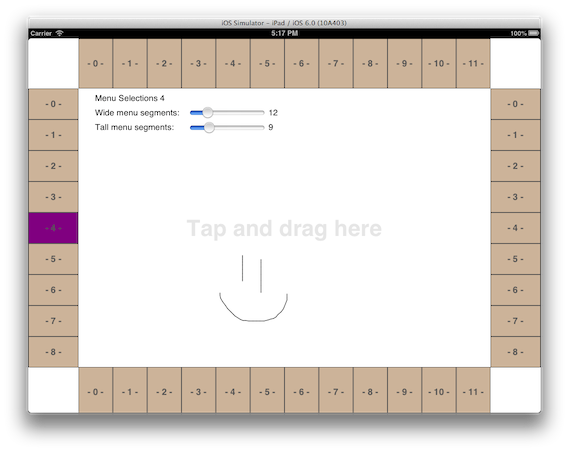Click the 5:17 PM clock
Image resolution: width=569 pixels, height=452 pixels.
(x=284, y=33)
